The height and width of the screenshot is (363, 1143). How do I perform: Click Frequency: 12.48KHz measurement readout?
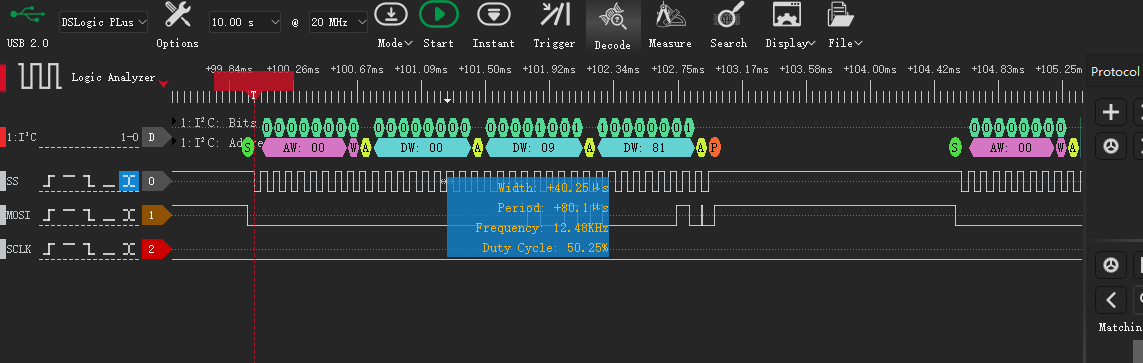click(542, 228)
